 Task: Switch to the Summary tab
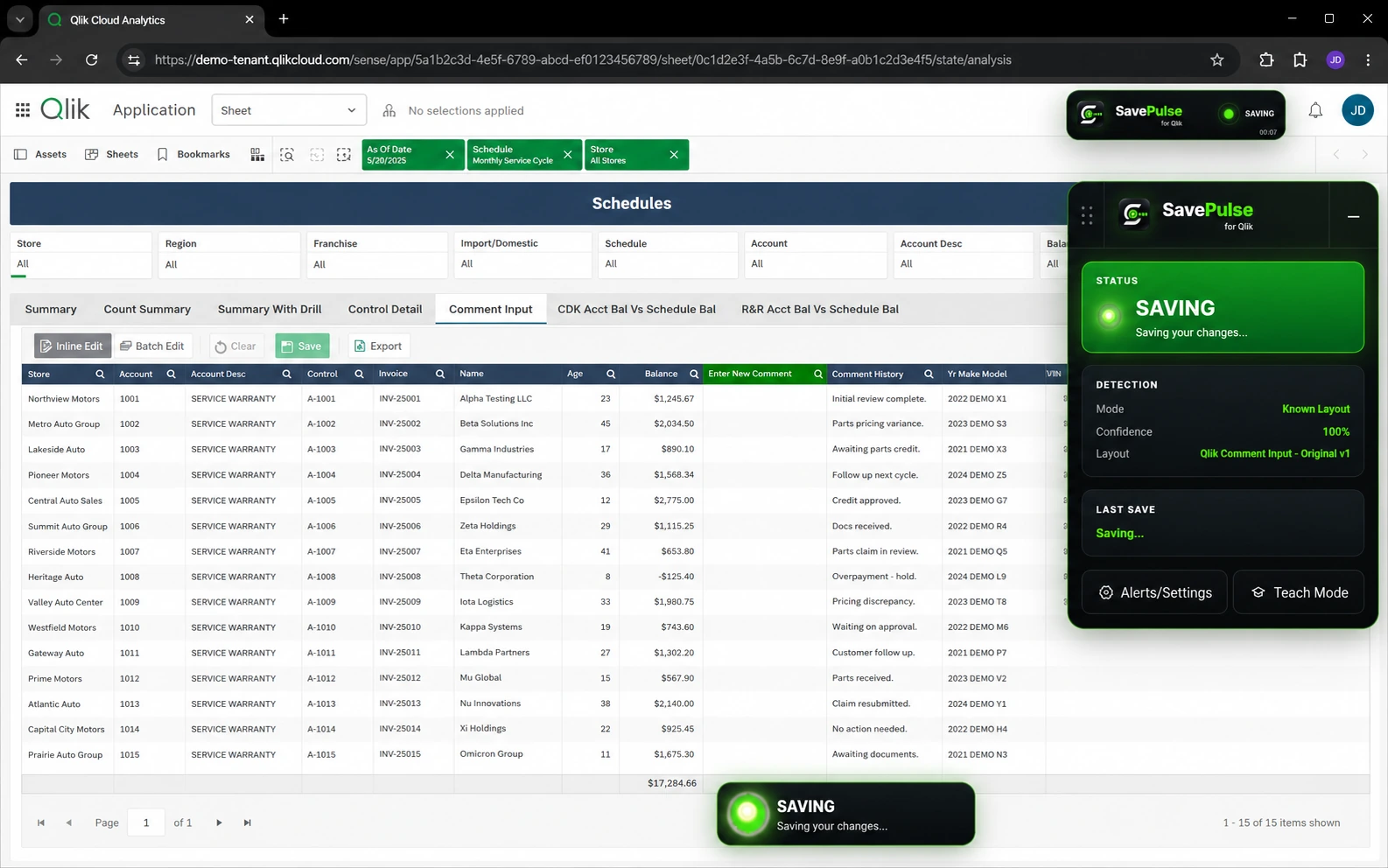(51, 309)
